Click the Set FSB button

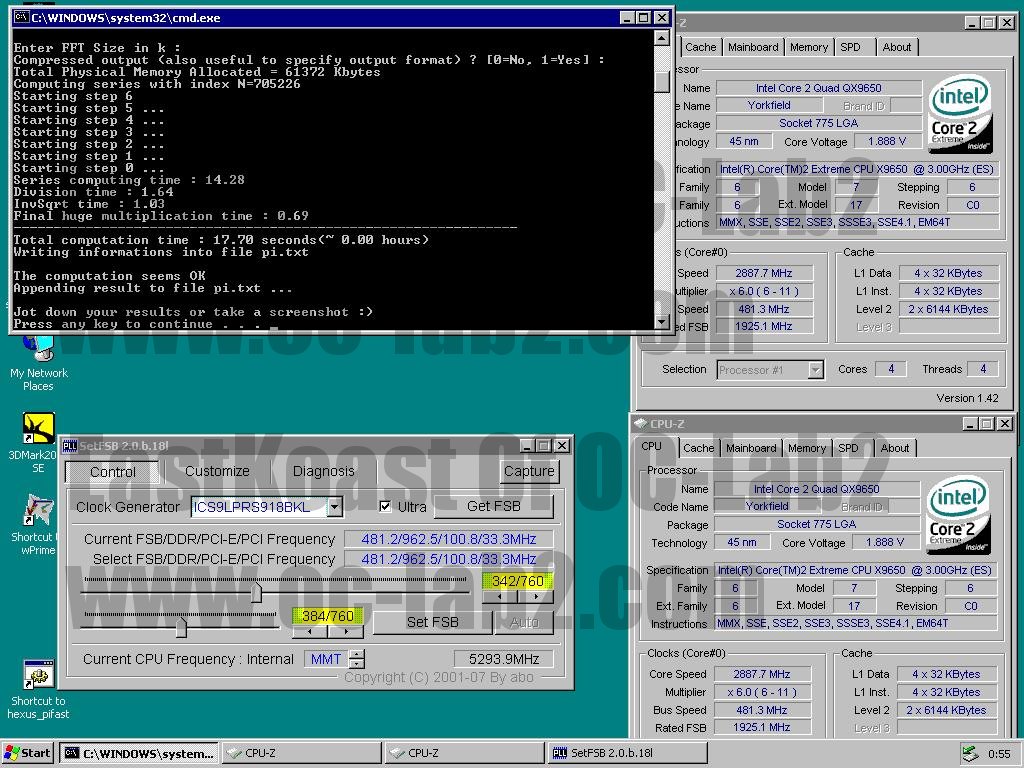point(432,622)
